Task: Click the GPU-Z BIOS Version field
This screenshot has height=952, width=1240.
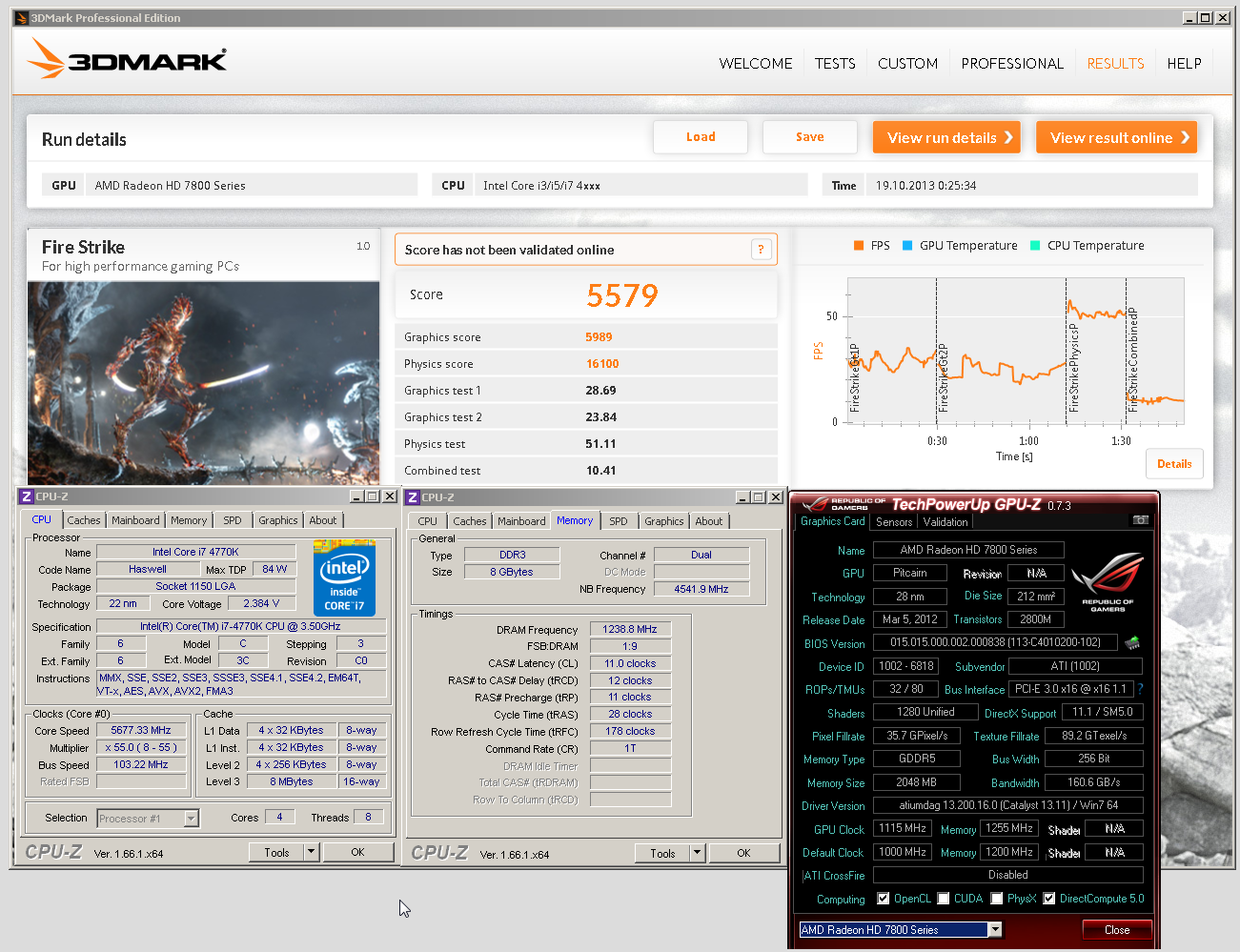Action: pos(995,642)
